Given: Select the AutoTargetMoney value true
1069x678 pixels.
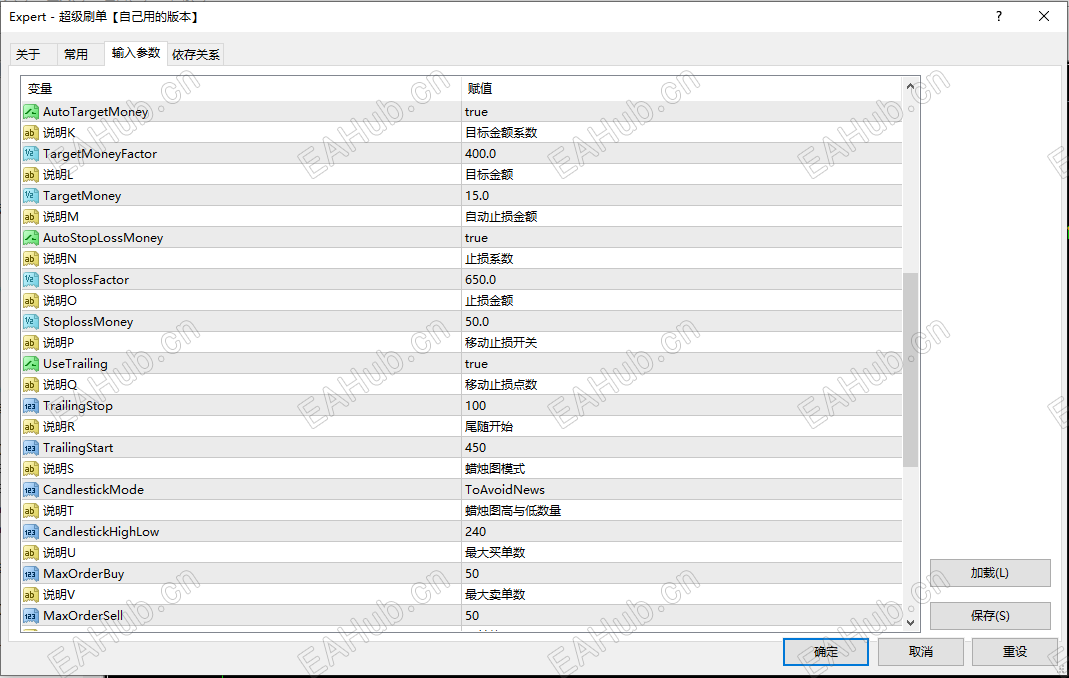Looking at the screenshot, I should pyautogui.click(x=682, y=112).
